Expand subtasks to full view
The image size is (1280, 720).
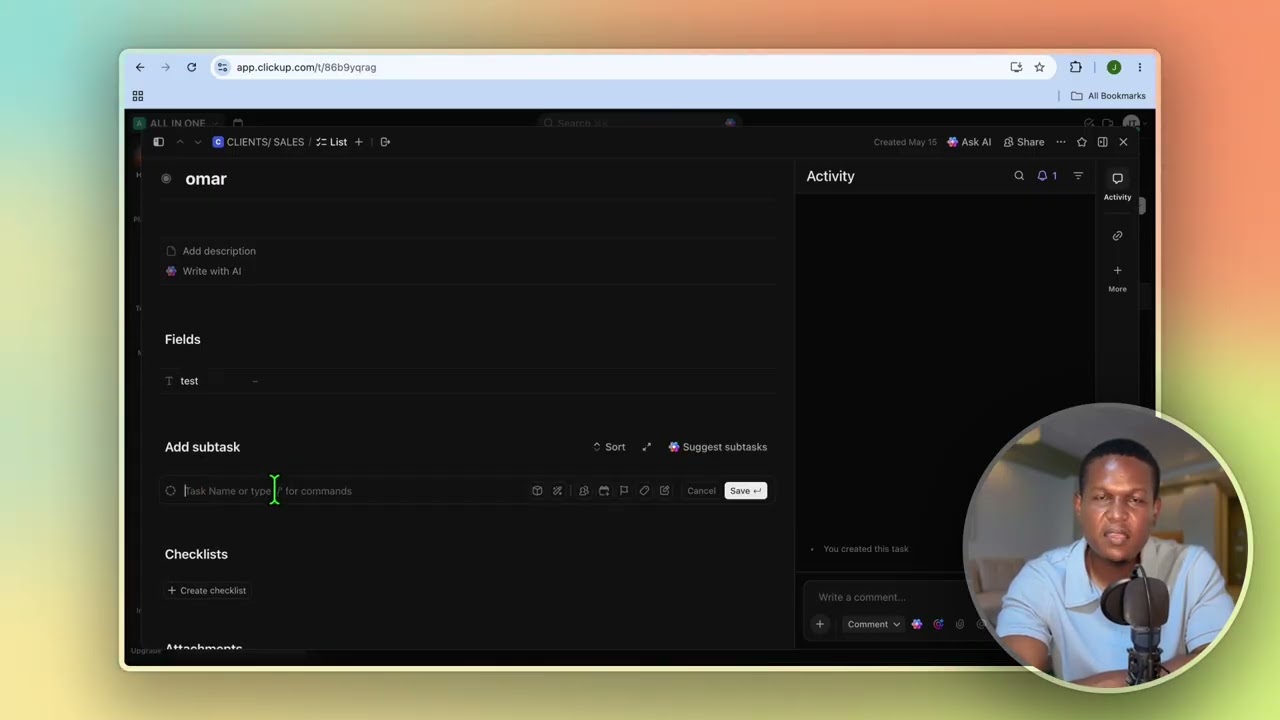pos(646,447)
